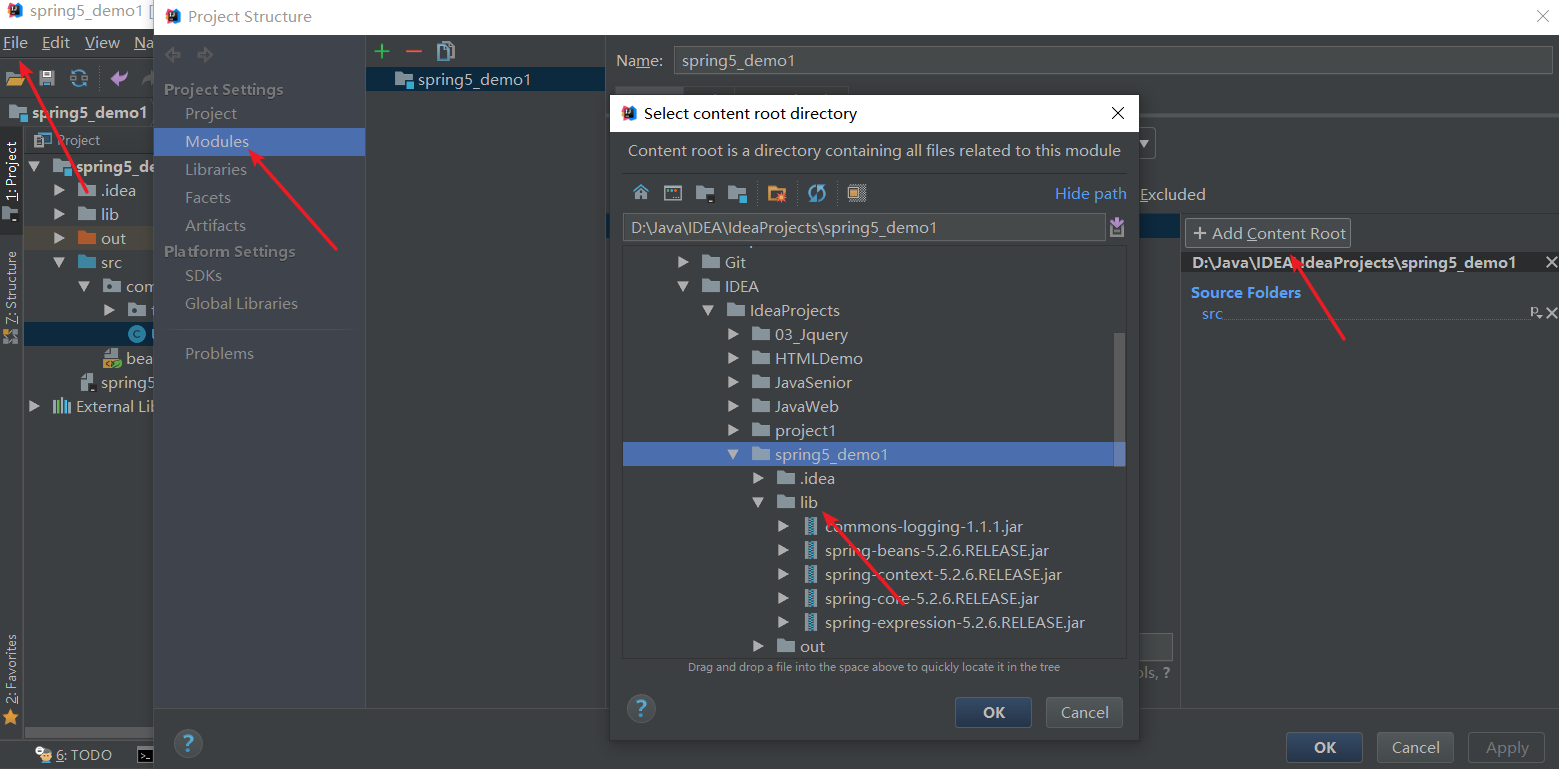Select Artifacts in settings sidebar

[215, 225]
